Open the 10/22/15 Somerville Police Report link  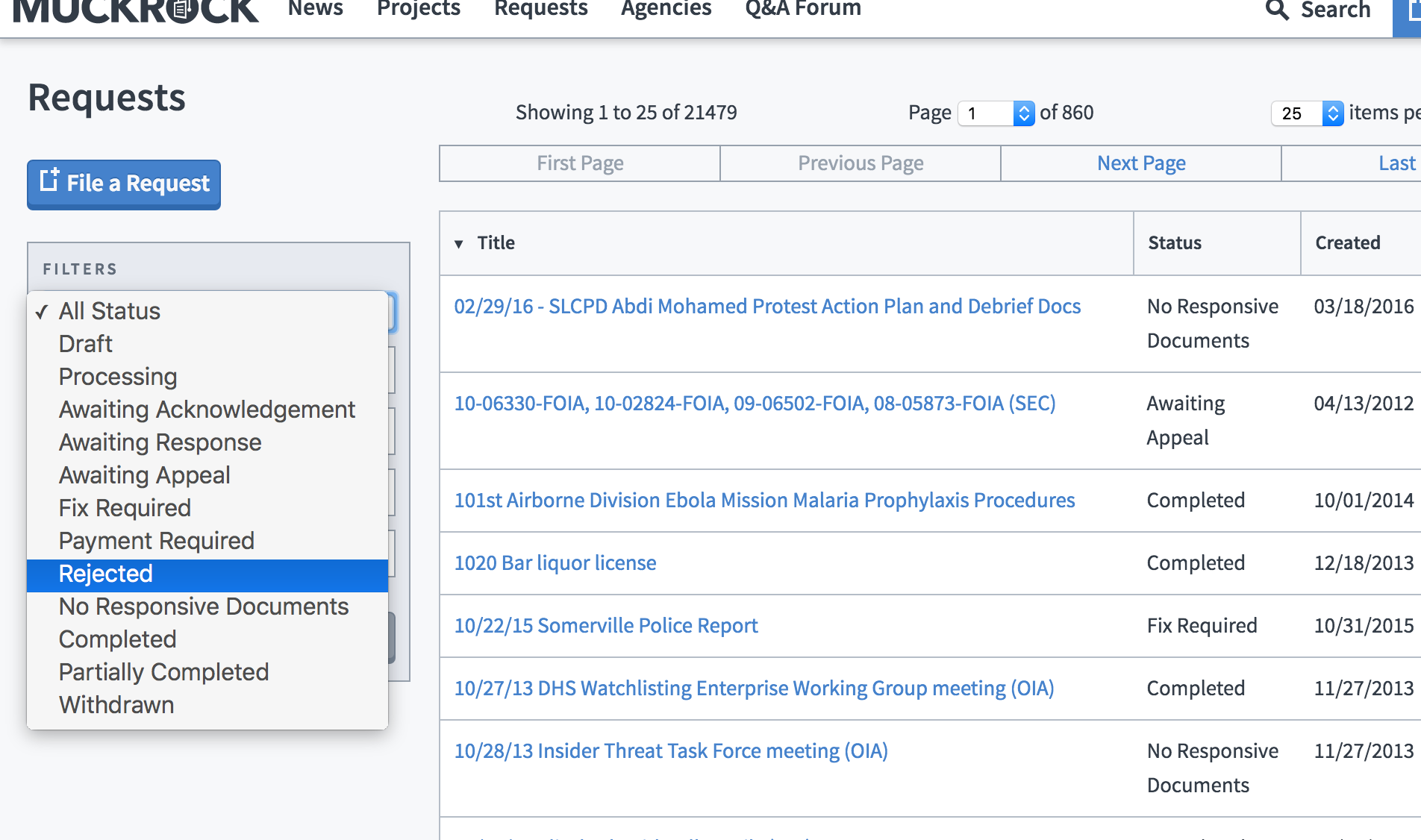pyautogui.click(x=606, y=626)
